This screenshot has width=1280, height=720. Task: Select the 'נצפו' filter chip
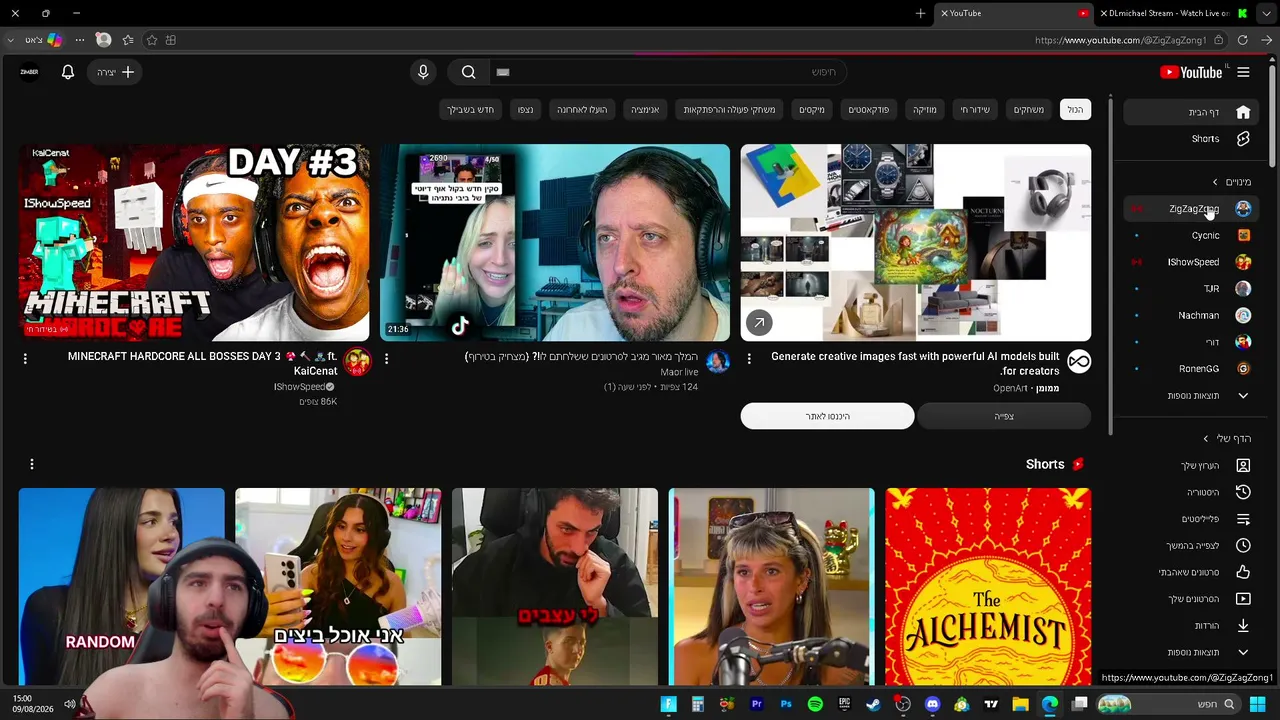[525, 110]
